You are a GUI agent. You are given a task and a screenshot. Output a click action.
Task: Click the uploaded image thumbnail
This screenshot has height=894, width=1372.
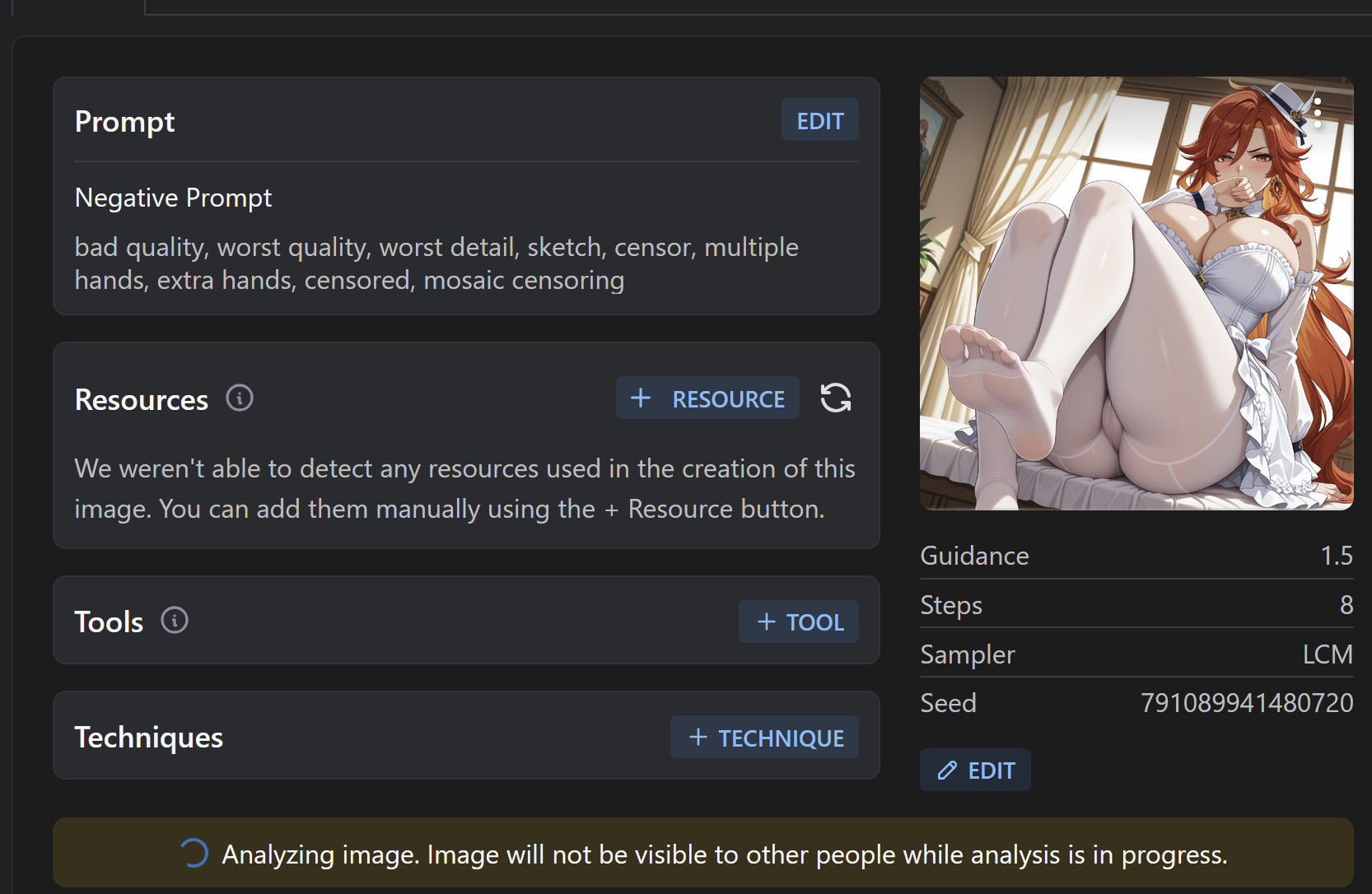tap(1136, 293)
